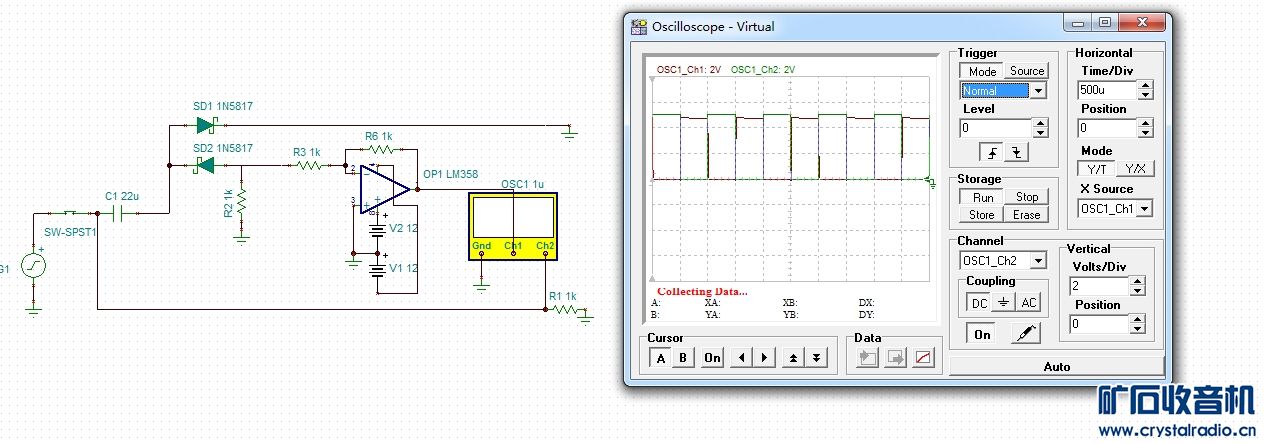1264x443 pixels.
Task: Click the SW-SPST1 switch in schematic
Action: pos(72,213)
